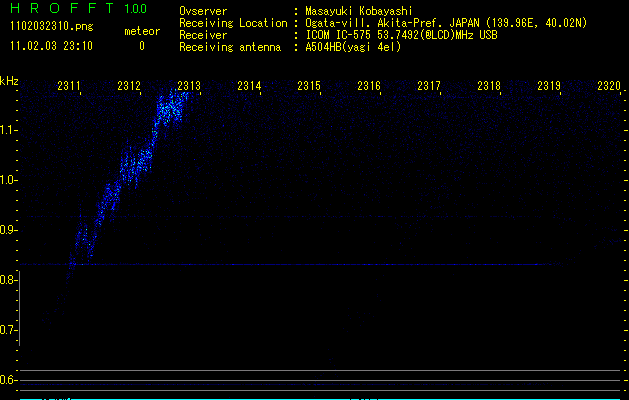Click the 2311 time axis marker
The height and width of the screenshot is (400, 629).
(69, 86)
